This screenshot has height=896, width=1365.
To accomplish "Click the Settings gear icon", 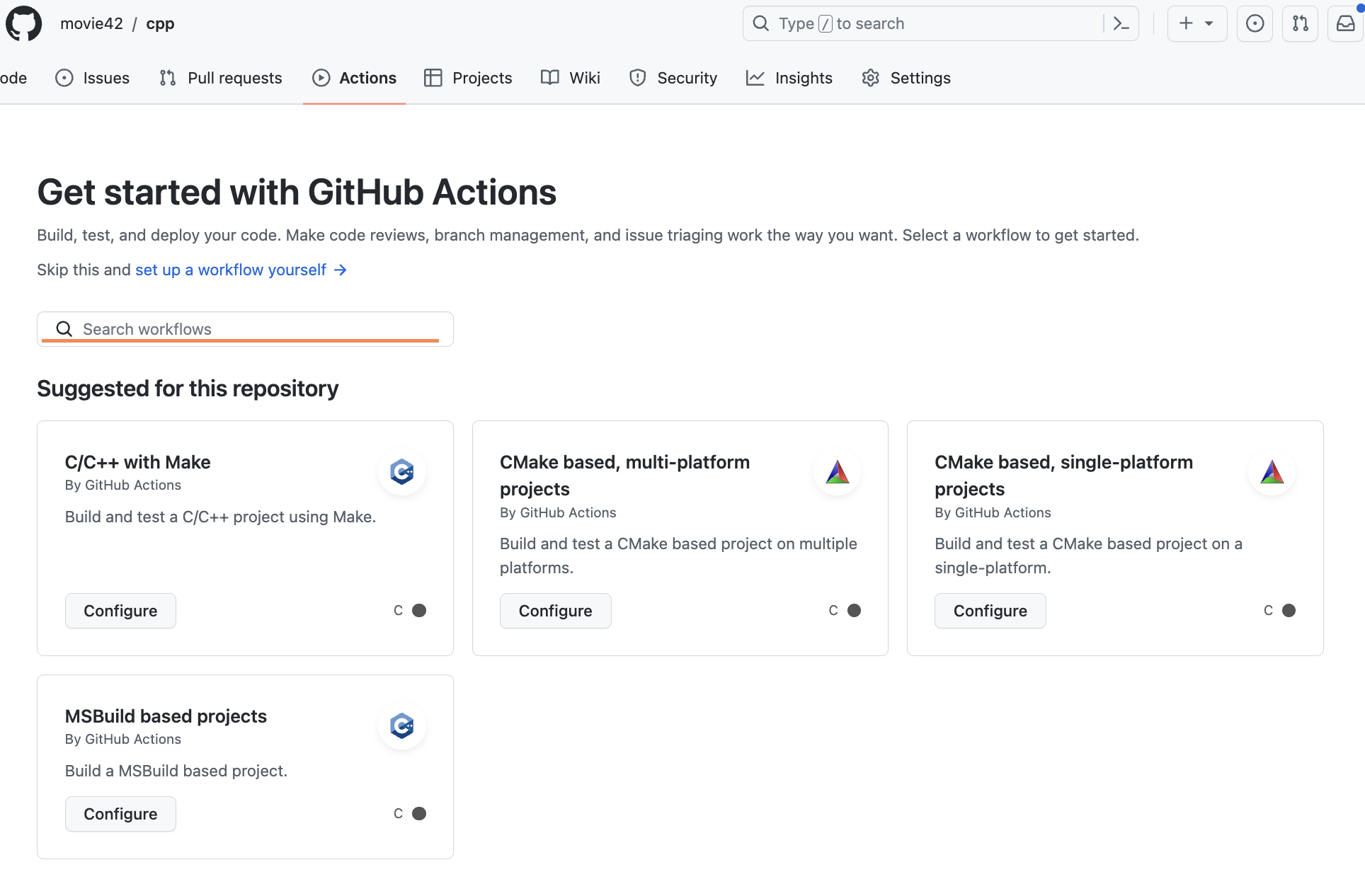I will click(x=867, y=78).
